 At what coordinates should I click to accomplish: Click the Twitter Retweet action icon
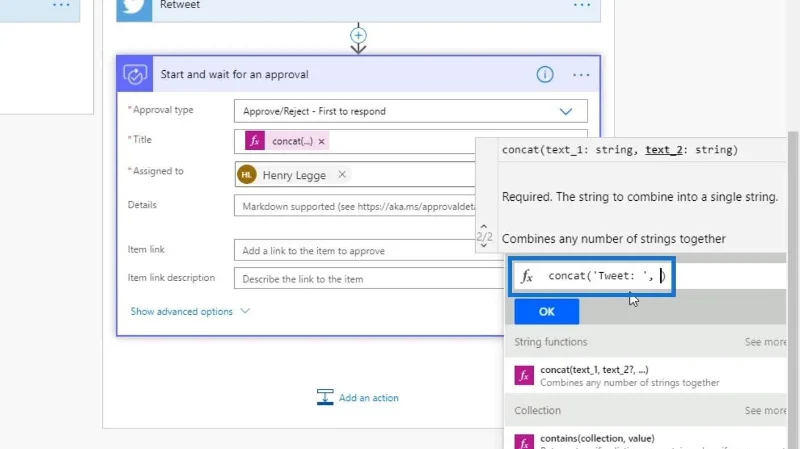tap(134, 8)
